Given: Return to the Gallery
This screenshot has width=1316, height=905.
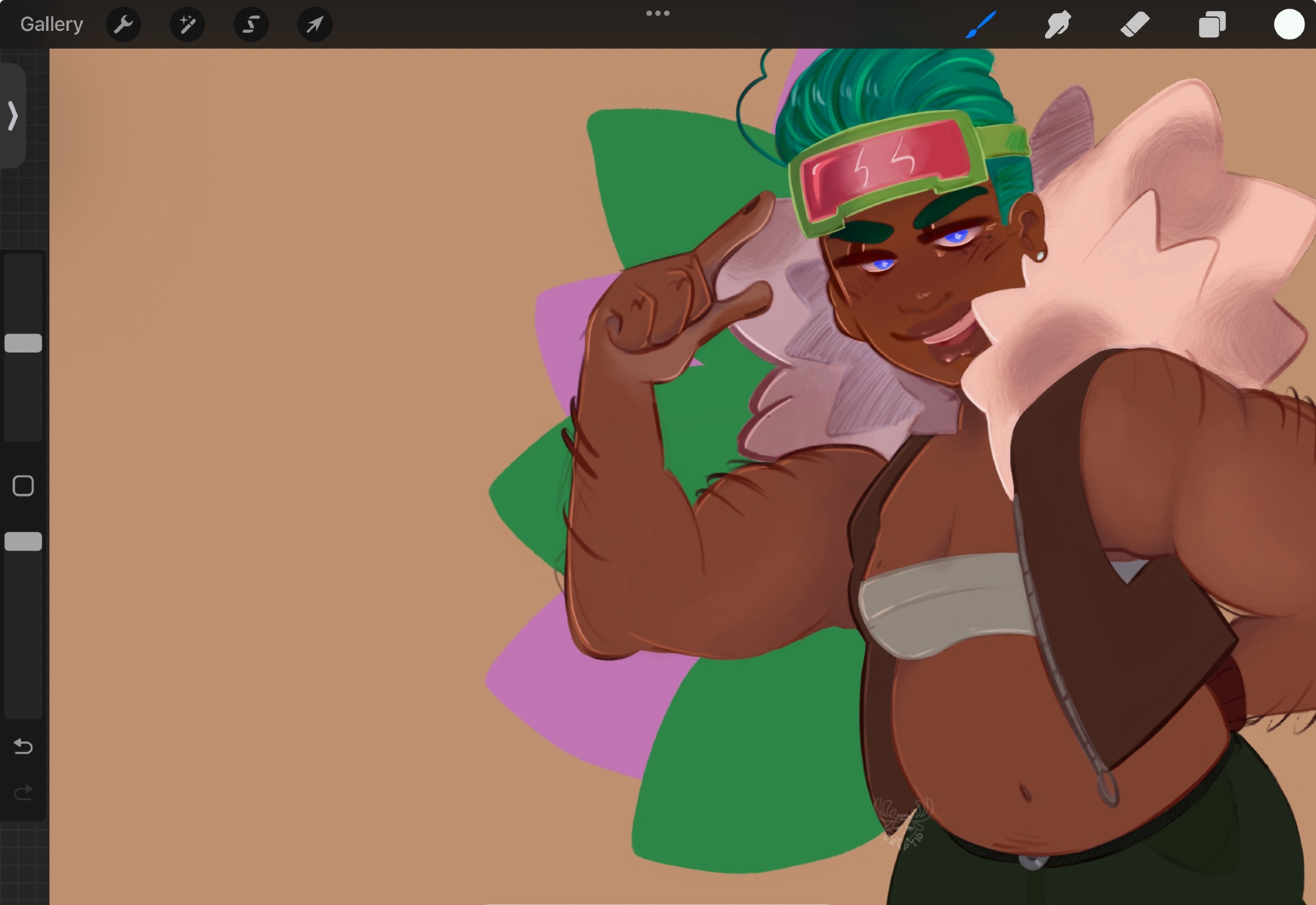Looking at the screenshot, I should [51, 24].
